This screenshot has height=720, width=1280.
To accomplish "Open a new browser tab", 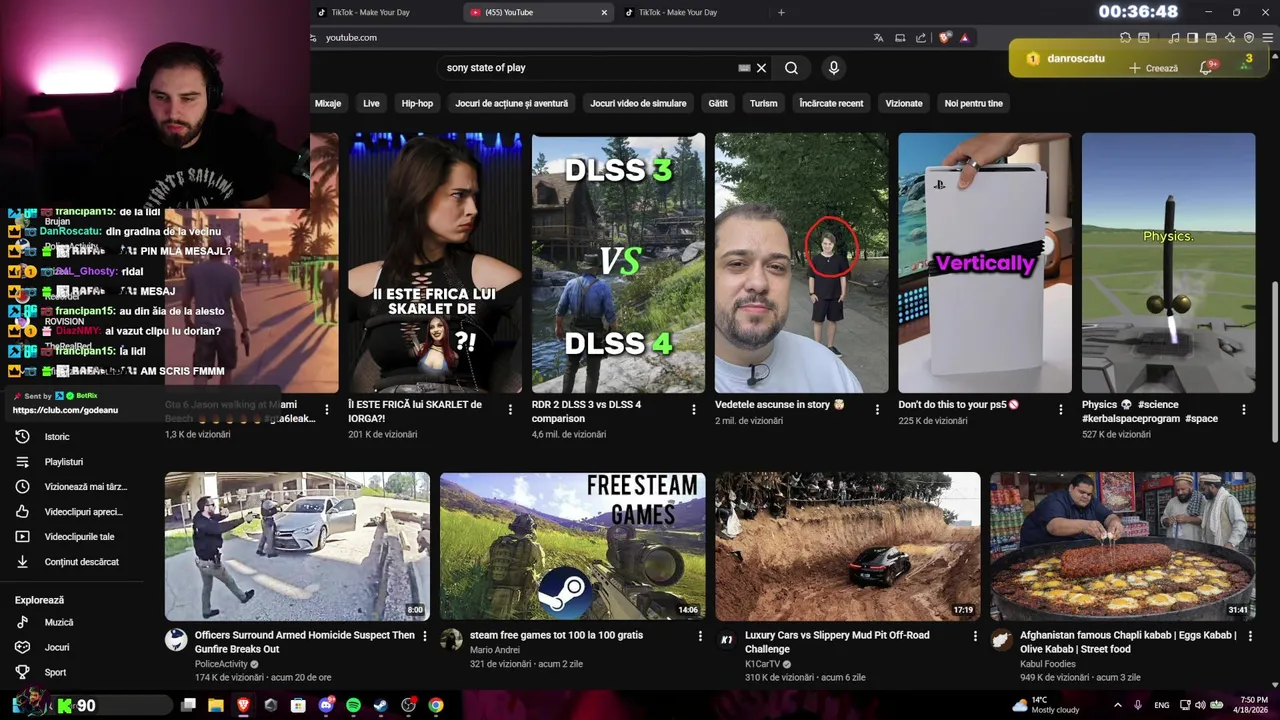I will point(781,12).
